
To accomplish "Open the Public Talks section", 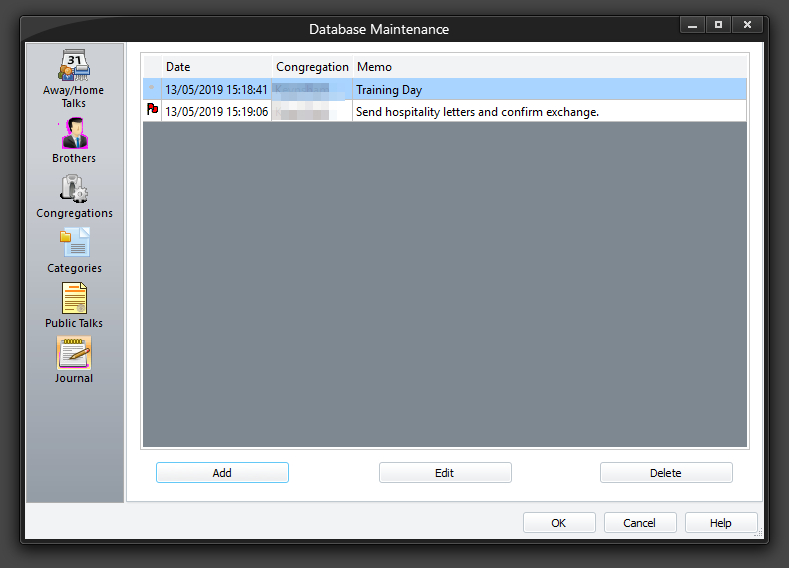I will pos(74,305).
